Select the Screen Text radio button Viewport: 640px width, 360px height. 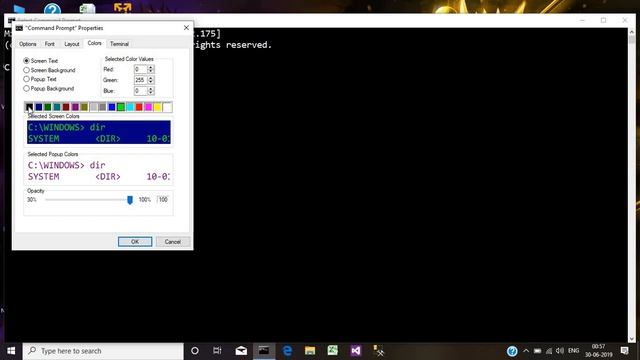[26, 61]
